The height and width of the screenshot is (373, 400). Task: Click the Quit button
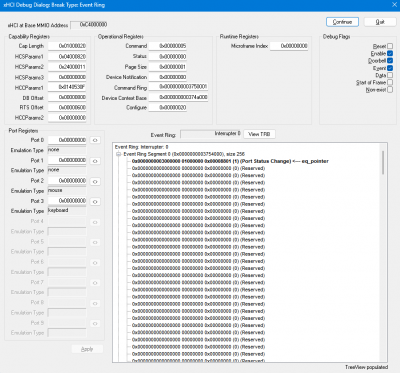point(380,22)
